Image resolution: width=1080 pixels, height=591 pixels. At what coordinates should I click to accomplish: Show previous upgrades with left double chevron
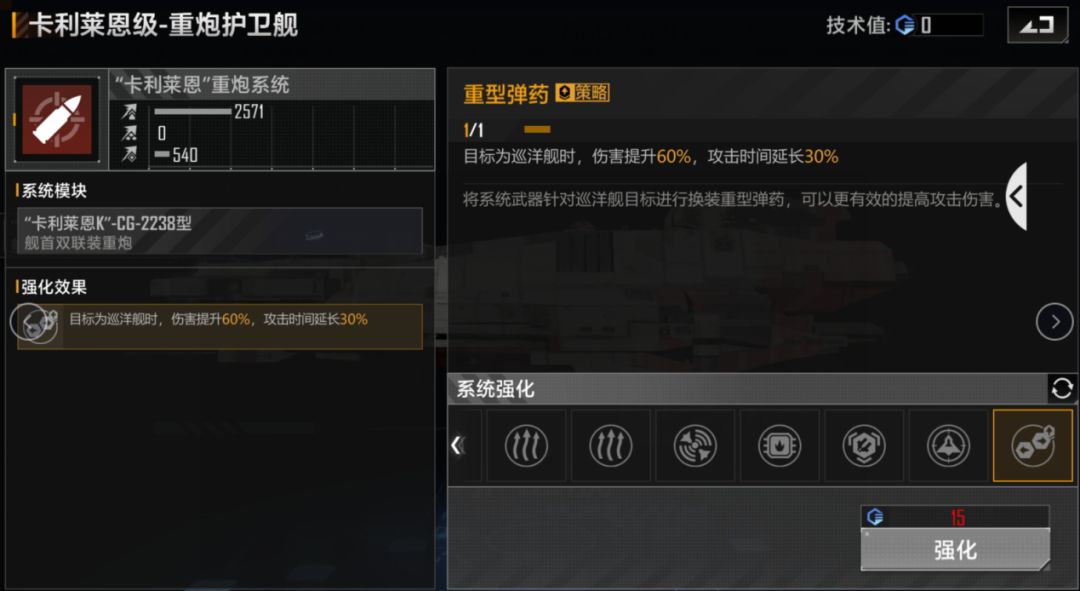457,445
